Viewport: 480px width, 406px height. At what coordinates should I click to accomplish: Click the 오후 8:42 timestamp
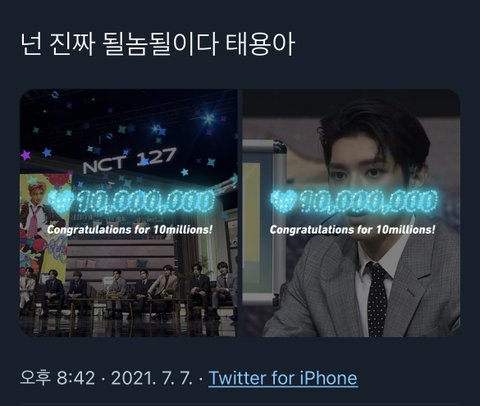58,378
